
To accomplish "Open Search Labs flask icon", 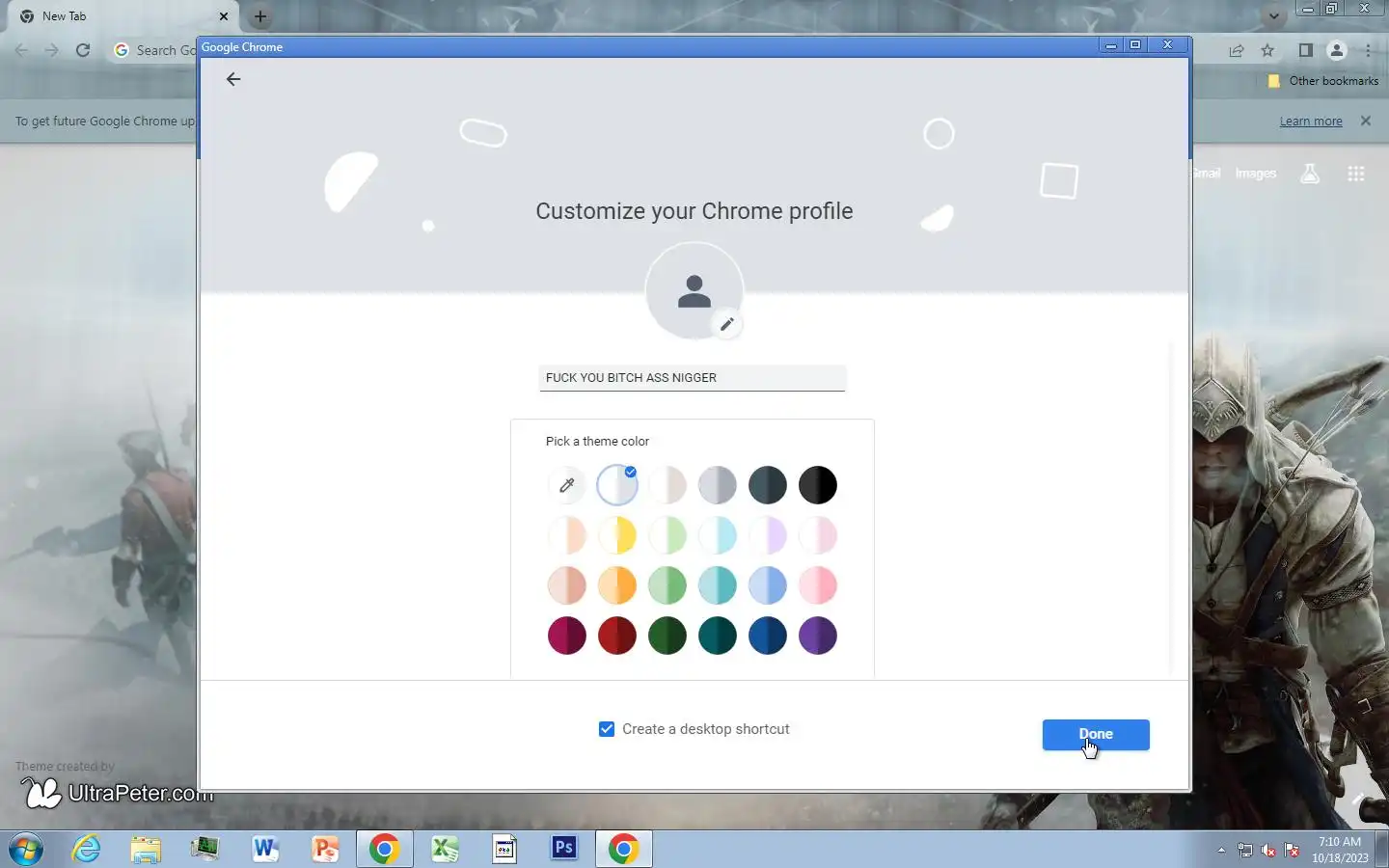I will [x=1310, y=174].
